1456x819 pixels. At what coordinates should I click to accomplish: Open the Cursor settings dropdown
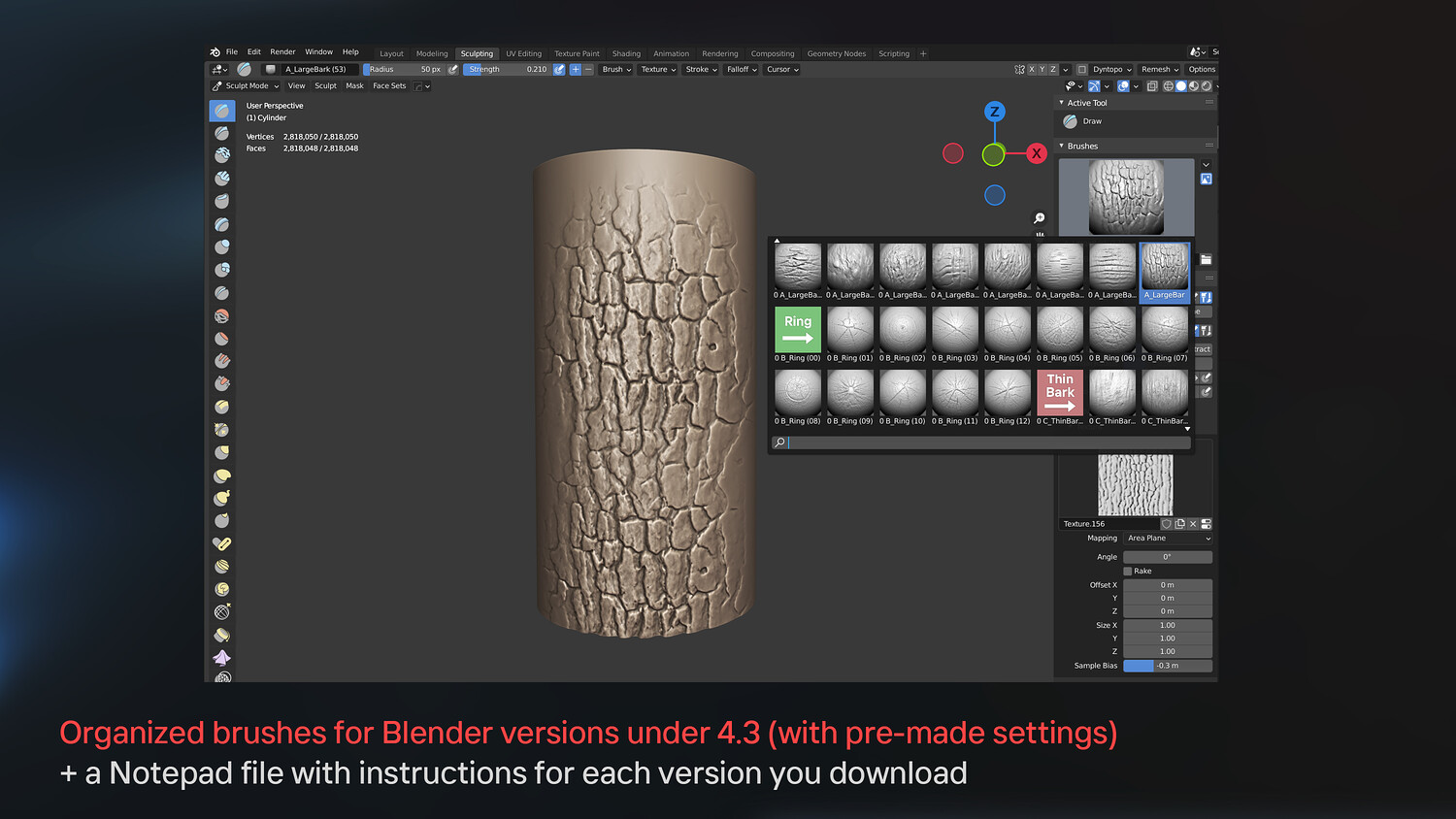pos(782,70)
